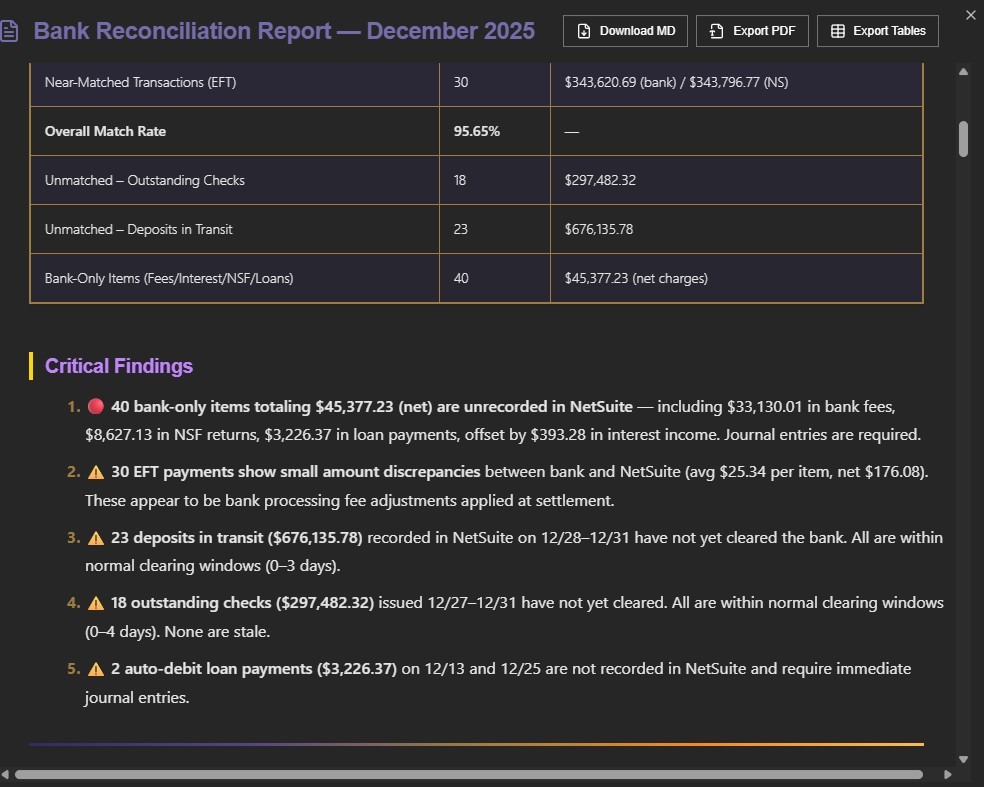
Task: Click the vertical scrollbar up arrow
Action: [x=963, y=72]
